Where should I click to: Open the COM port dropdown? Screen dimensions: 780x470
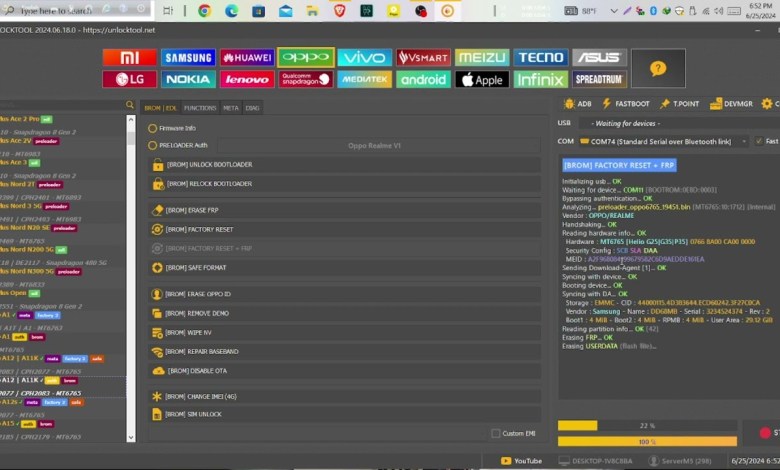tap(664, 141)
